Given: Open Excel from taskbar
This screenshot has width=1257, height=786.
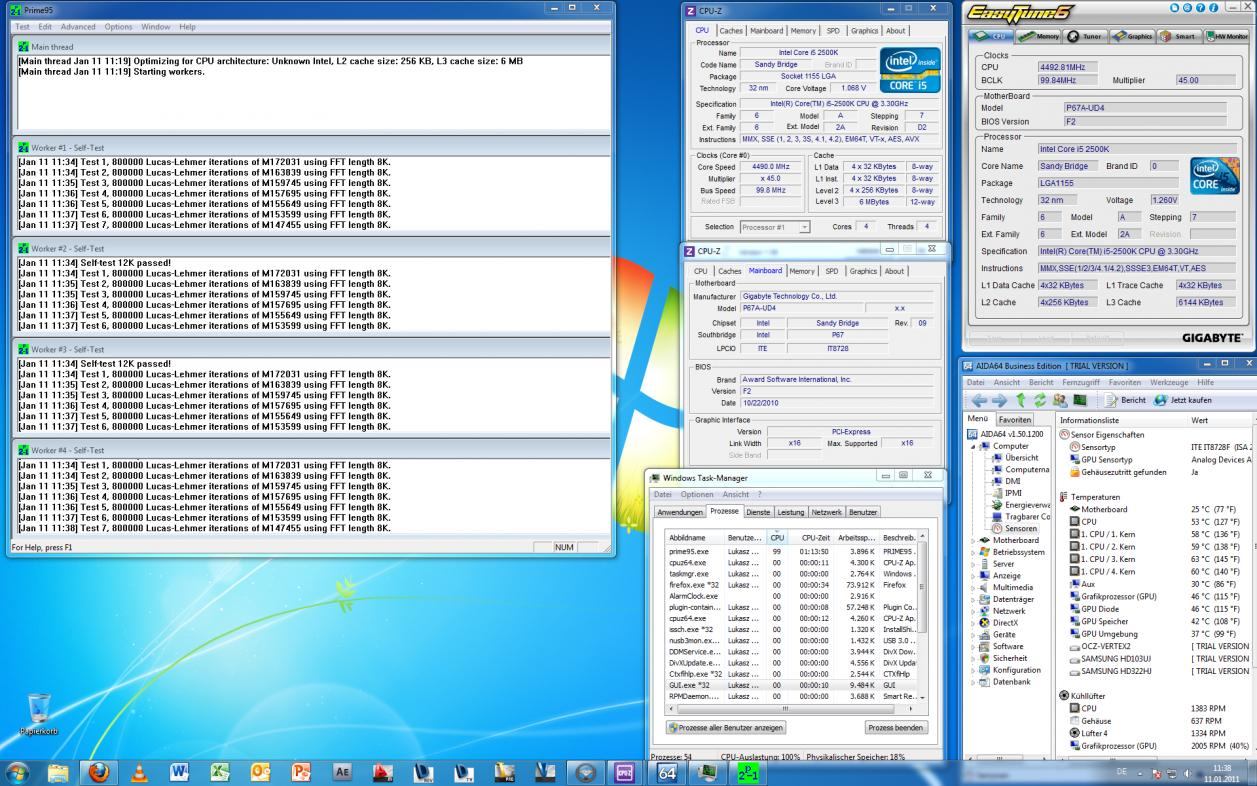Looking at the screenshot, I should [x=220, y=772].
